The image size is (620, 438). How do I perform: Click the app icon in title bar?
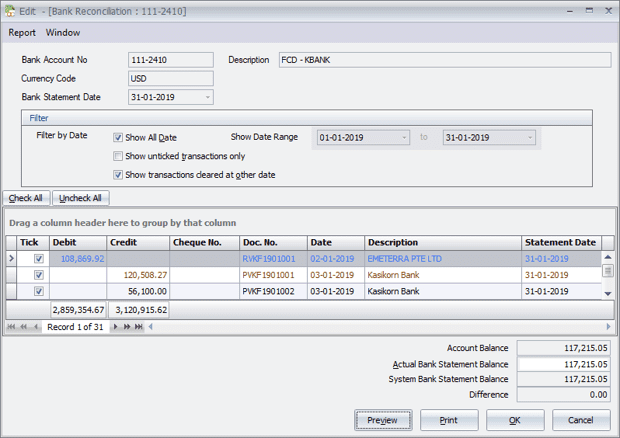tap(11, 10)
